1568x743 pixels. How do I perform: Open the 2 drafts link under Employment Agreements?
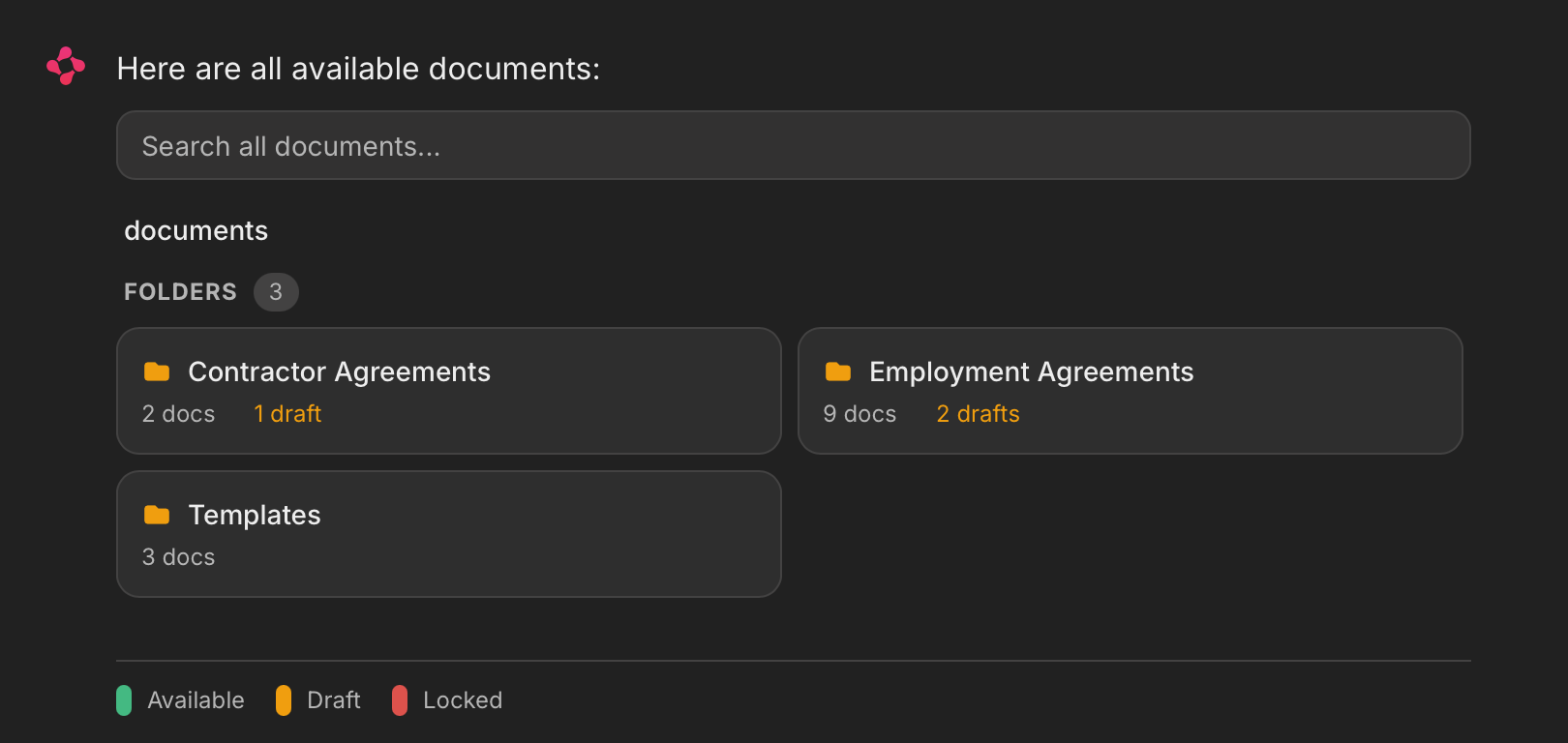[x=977, y=413]
